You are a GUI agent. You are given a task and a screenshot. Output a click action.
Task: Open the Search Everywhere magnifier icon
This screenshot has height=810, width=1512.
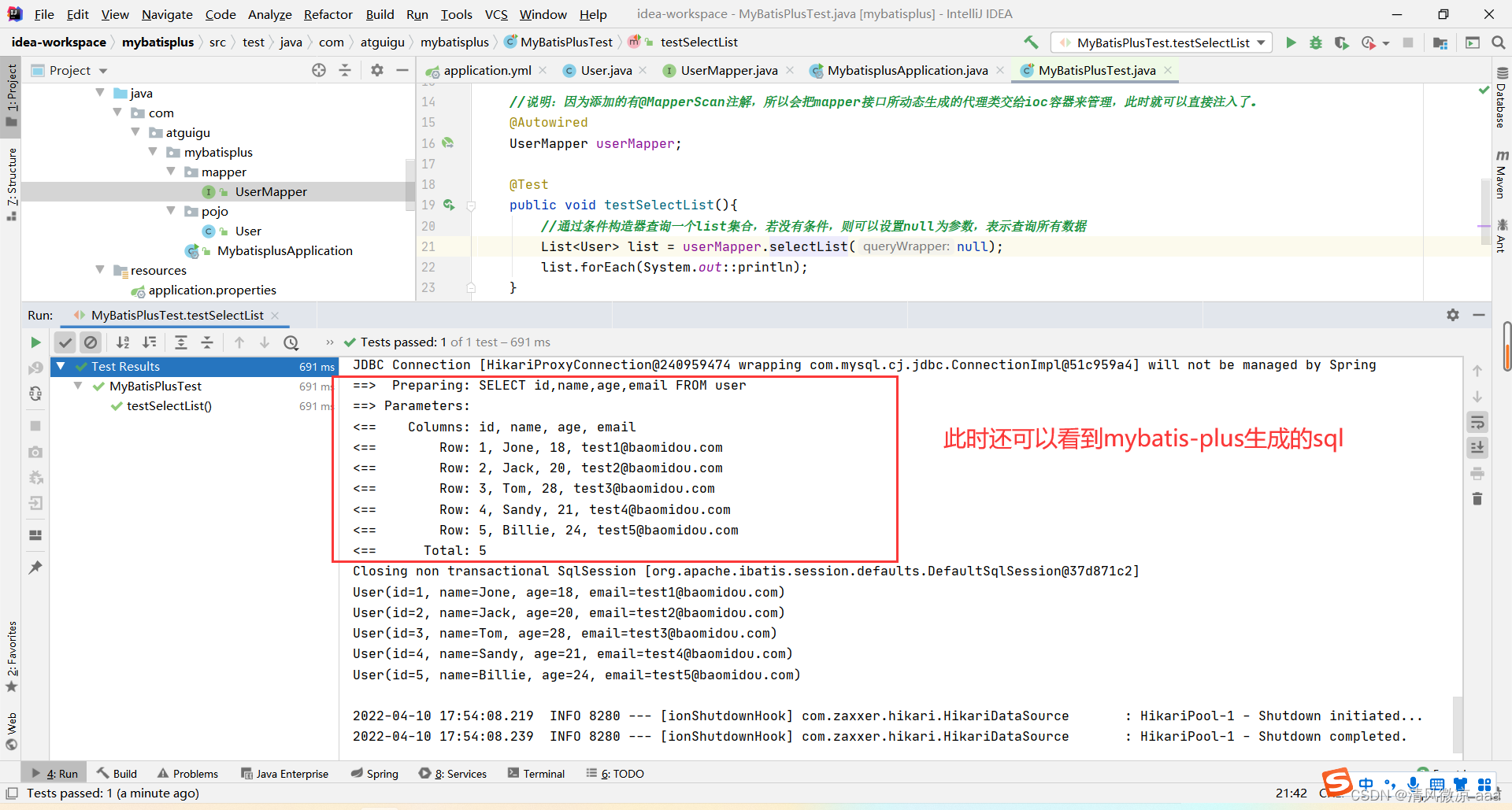(1498, 42)
